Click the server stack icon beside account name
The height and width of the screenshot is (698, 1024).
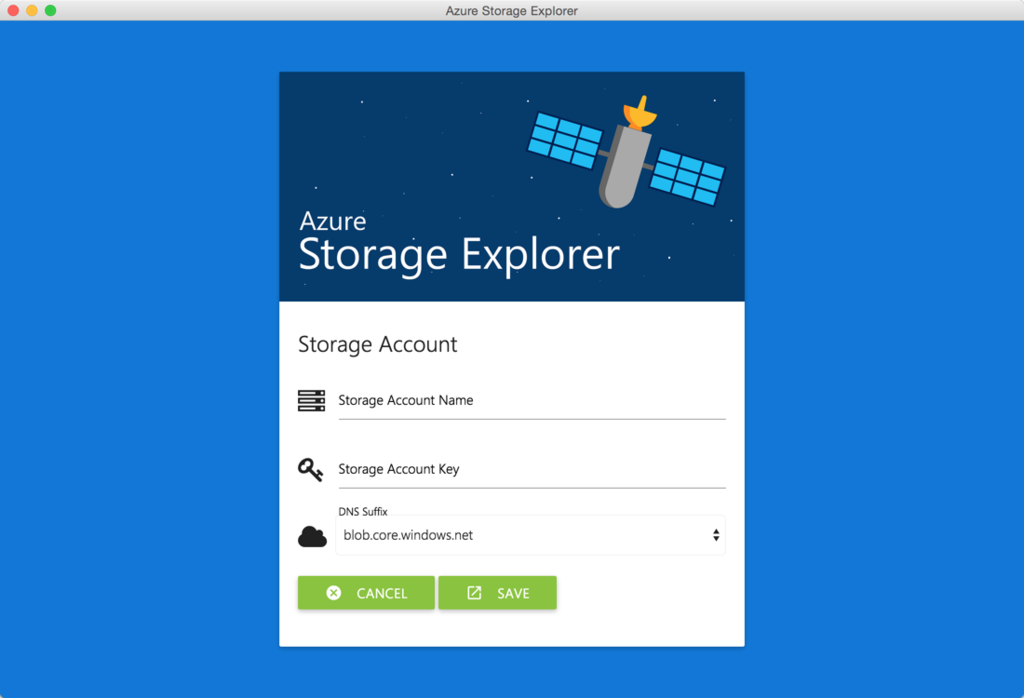[x=312, y=401]
